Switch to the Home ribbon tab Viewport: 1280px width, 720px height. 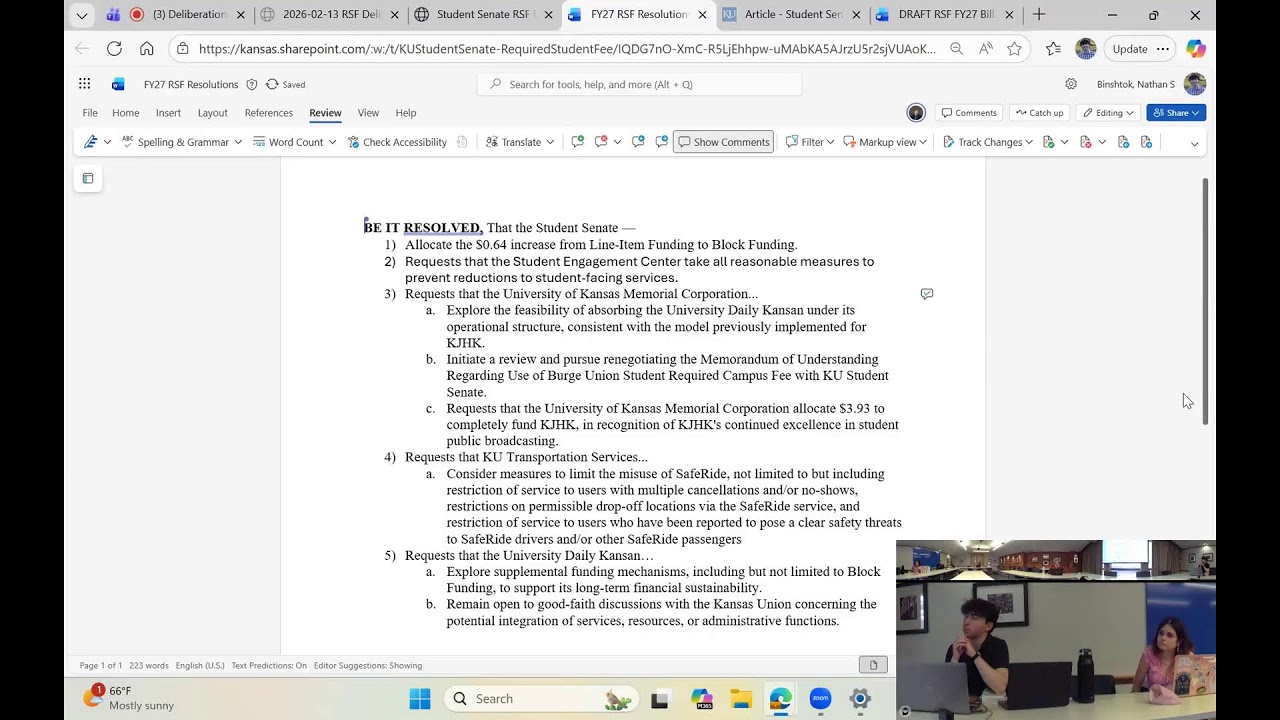pos(126,113)
